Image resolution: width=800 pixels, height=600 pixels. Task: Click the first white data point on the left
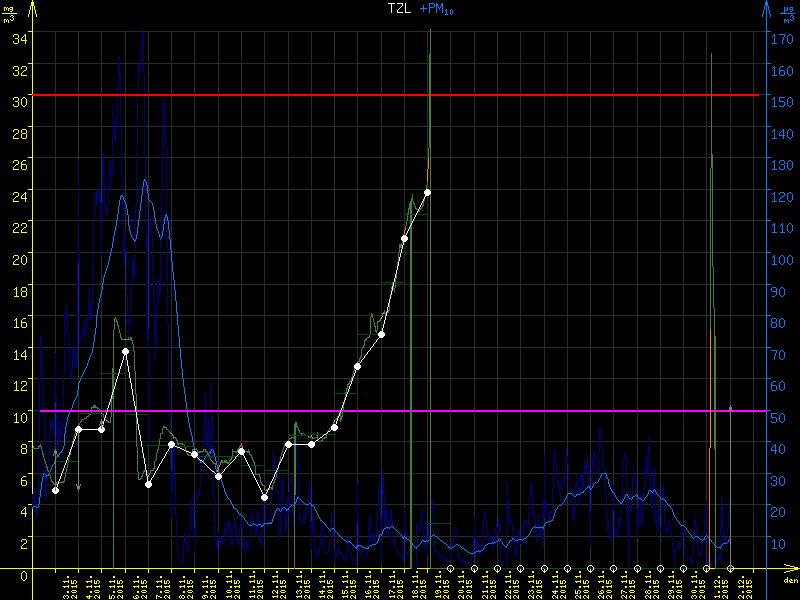pyautogui.click(x=55, y=490)
